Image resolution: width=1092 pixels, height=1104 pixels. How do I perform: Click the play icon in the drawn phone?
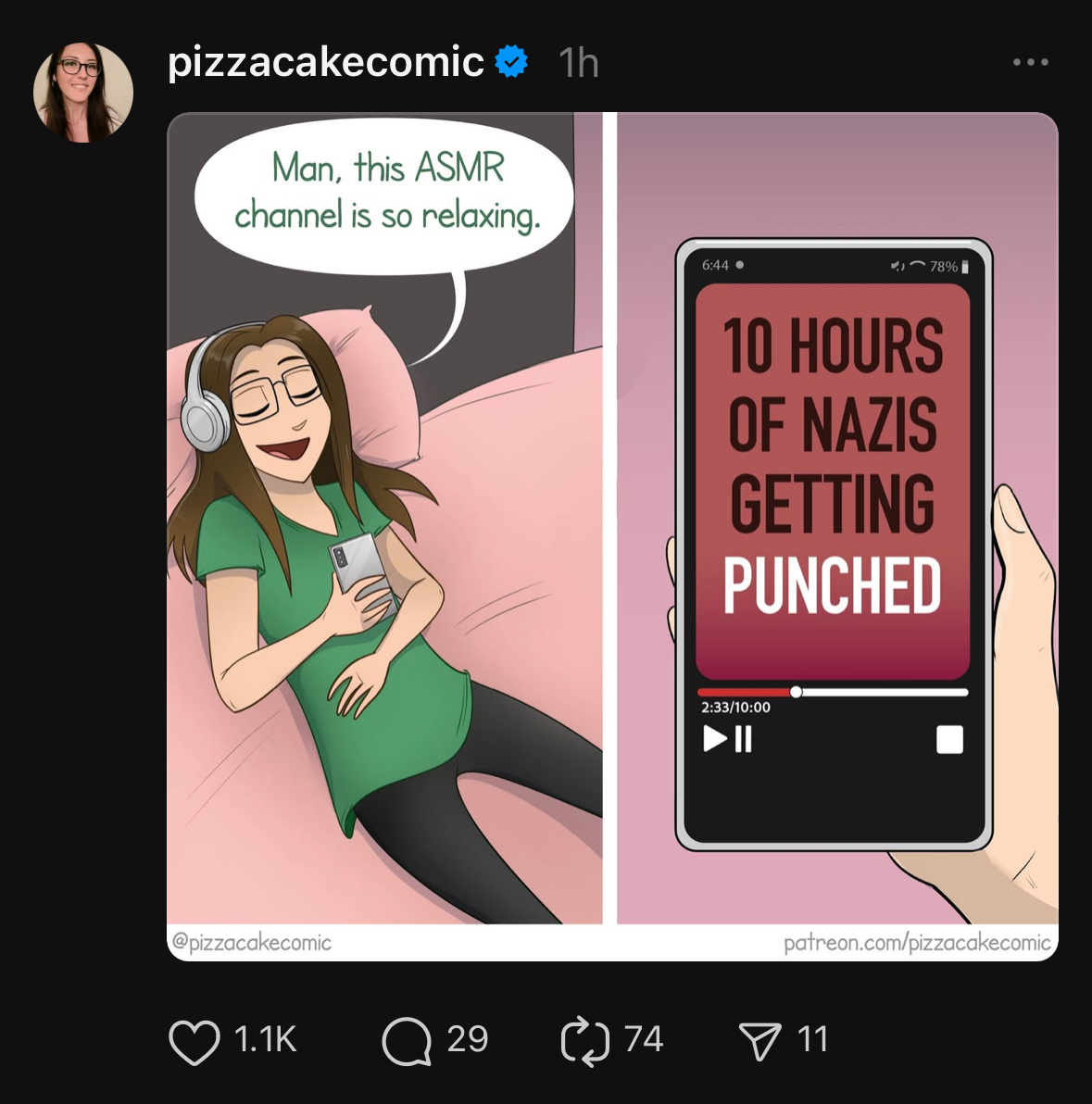tap(715, 738)
